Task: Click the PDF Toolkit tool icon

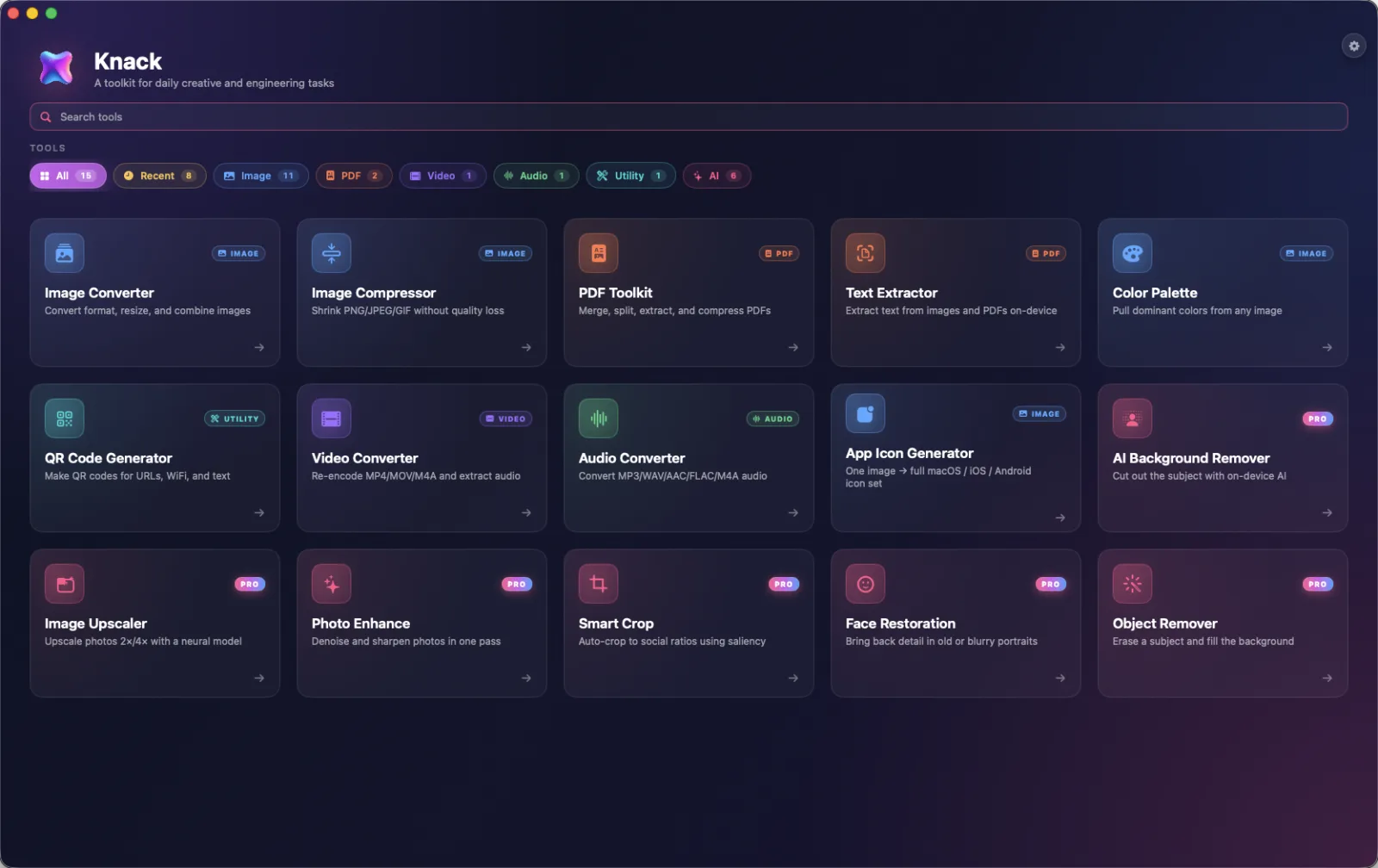Action: click(x=599, y=253)
